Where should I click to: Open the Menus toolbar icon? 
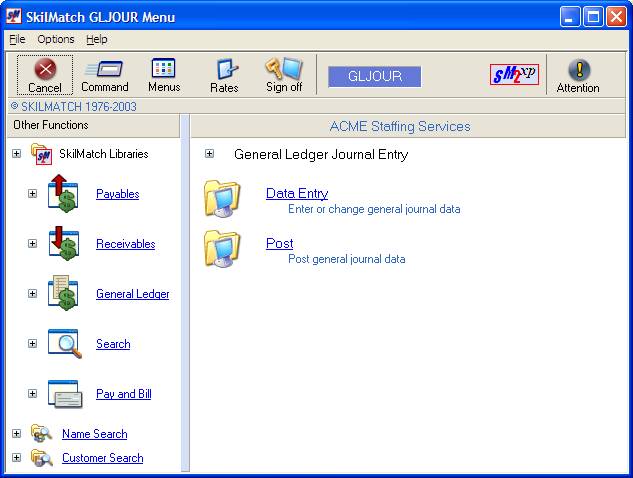tap(163, 68)
